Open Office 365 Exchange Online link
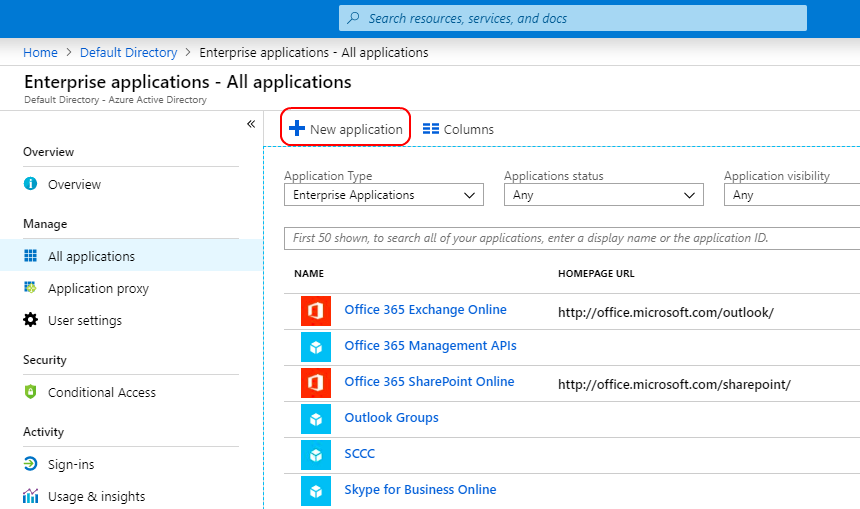Viewport: 860px width, 509px height. (425, 309)
